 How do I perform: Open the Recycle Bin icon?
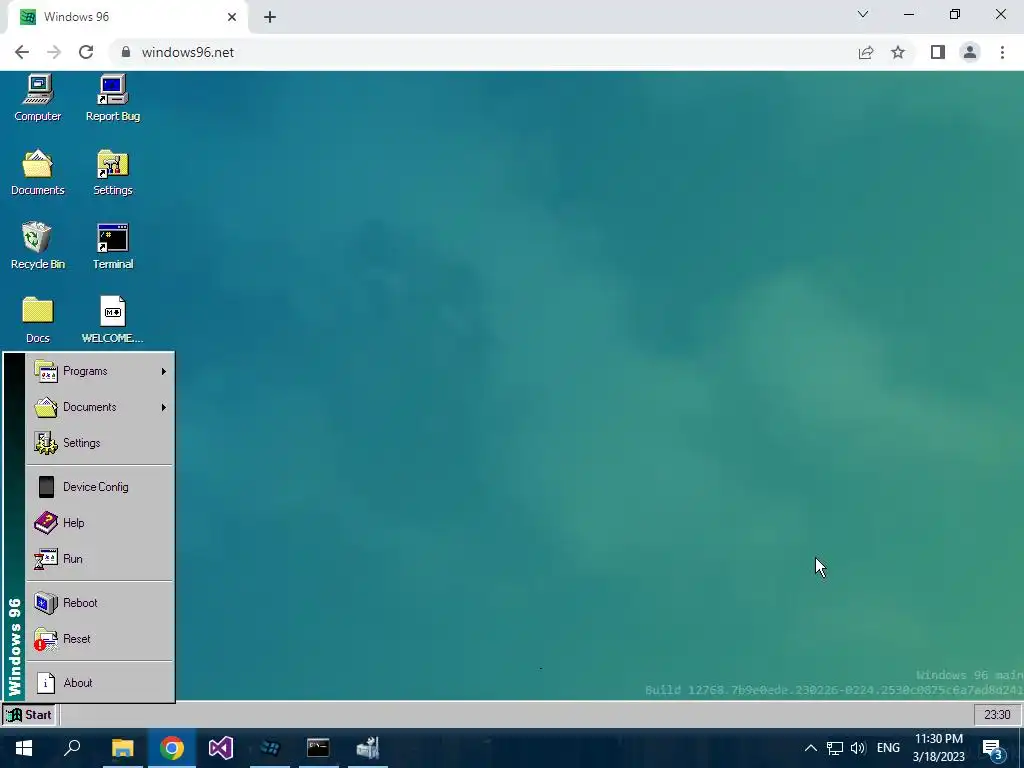pyautogui.click(x=37, y=246)
